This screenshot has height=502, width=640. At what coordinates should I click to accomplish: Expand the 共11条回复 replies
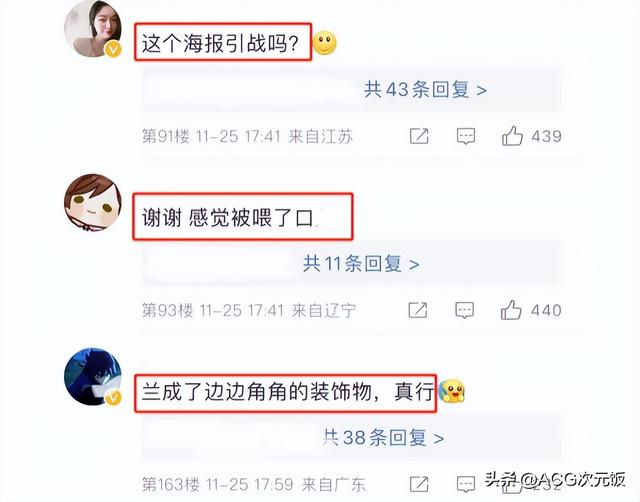[x=361, y=263]
